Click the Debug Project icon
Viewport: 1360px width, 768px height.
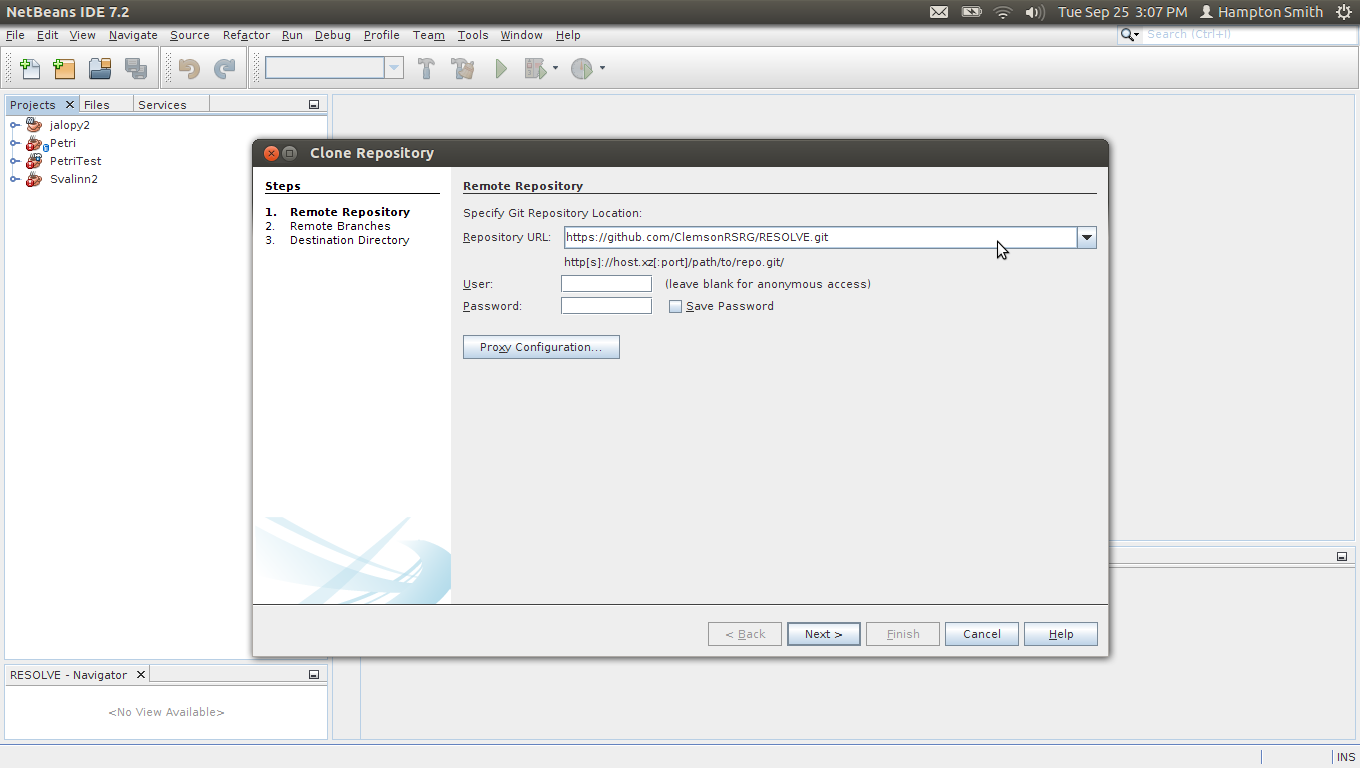536,69
